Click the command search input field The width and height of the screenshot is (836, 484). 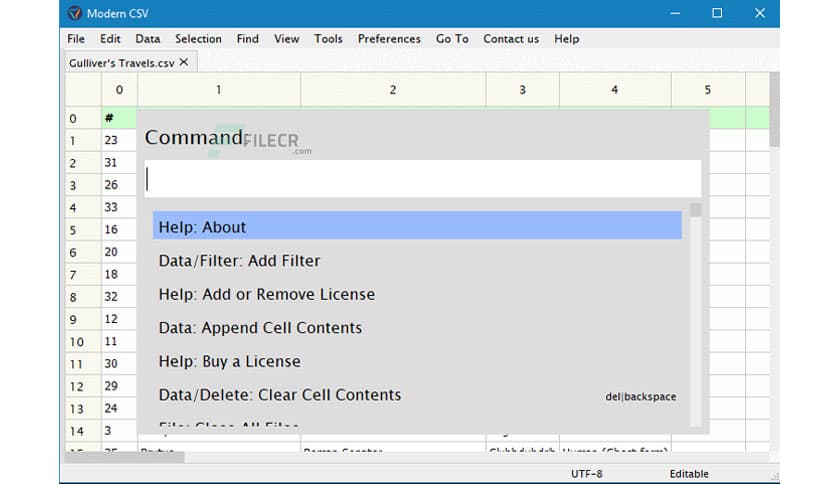pyautogui.click(x=422, y=179)
